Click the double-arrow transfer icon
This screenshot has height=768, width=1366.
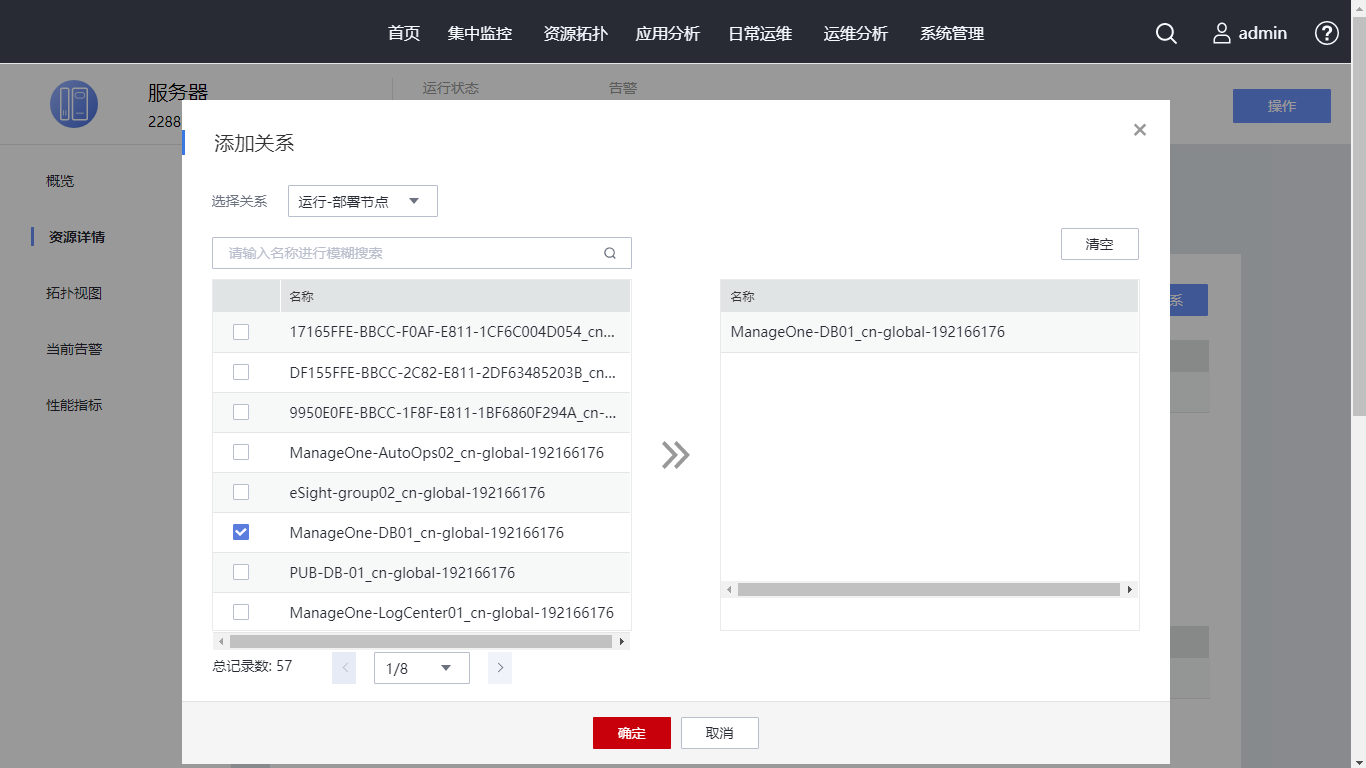(x=676, y=455)
